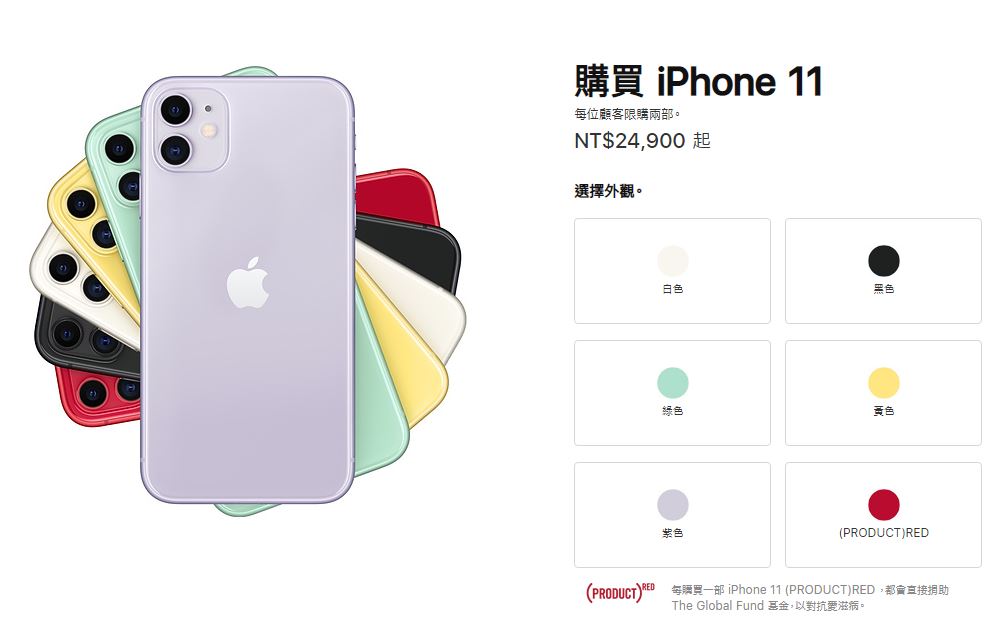
Task: Click the lavender purple circle swatch
Action: coord(673,504)
